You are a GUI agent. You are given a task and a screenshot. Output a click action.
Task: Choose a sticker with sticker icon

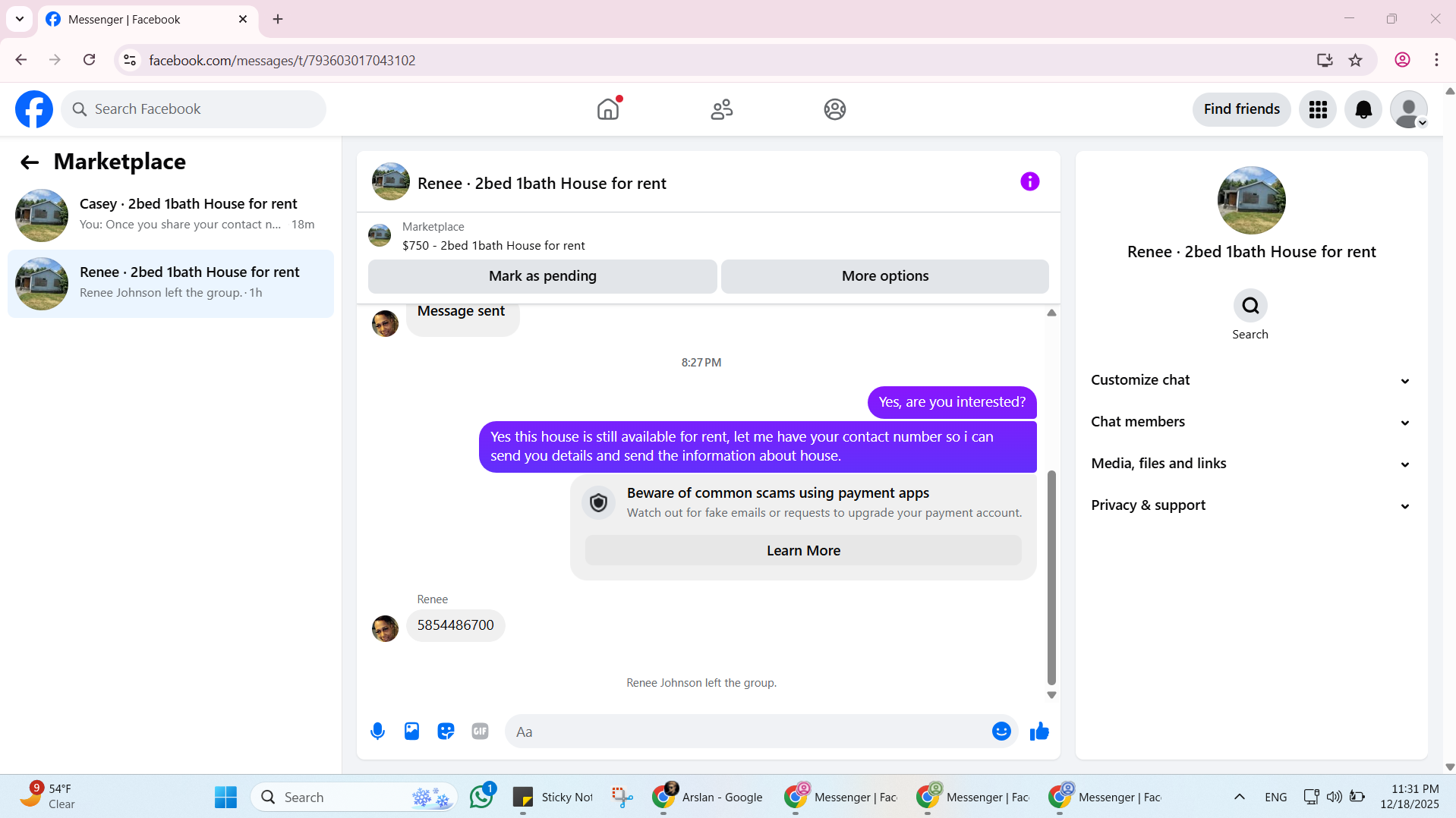(x=446, y=731)
